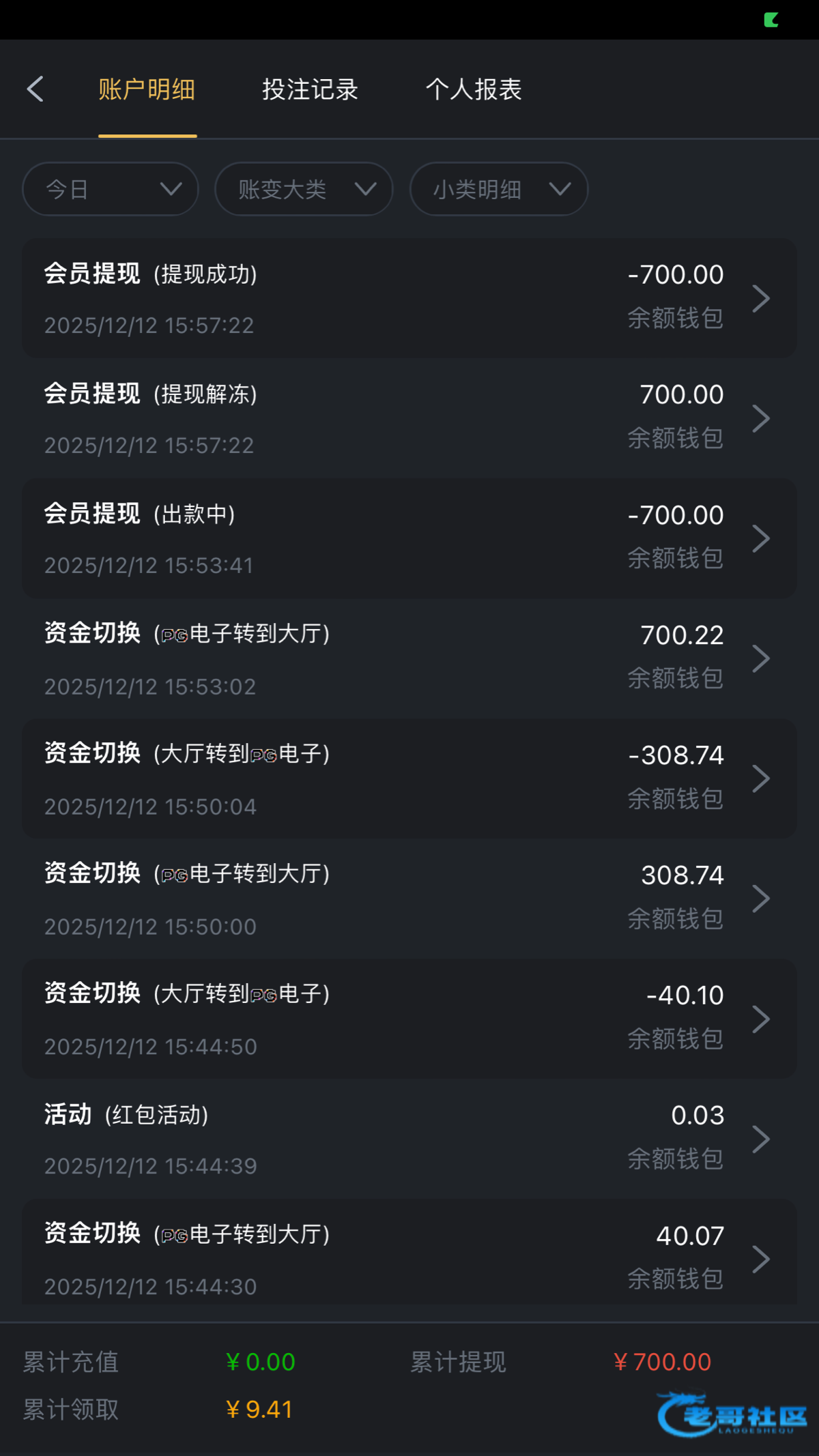Open the 红包活动 activity record

[x=341, y=1139]
